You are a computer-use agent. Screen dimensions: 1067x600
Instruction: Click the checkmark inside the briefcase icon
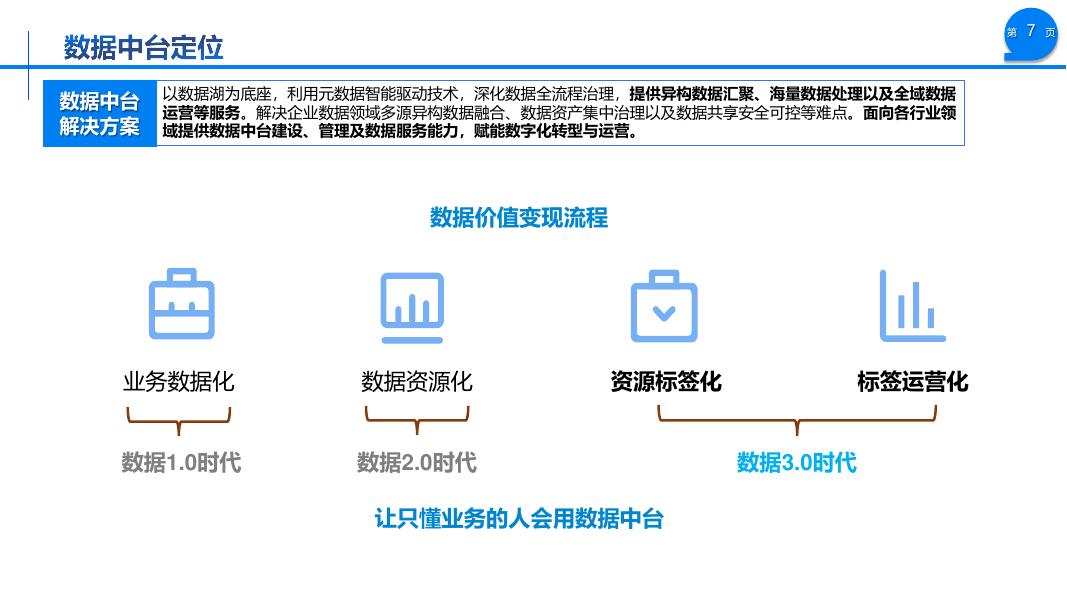point(664,311)
